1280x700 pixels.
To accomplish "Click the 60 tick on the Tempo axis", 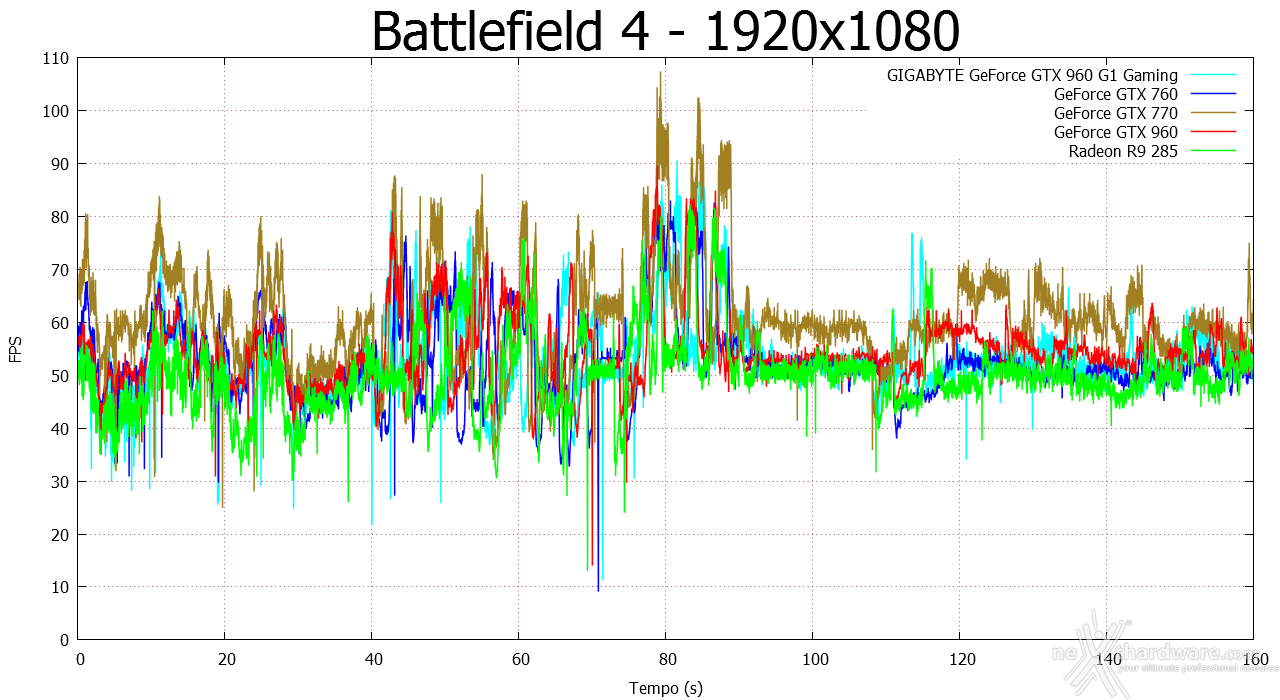I will [x=519, y=660].
